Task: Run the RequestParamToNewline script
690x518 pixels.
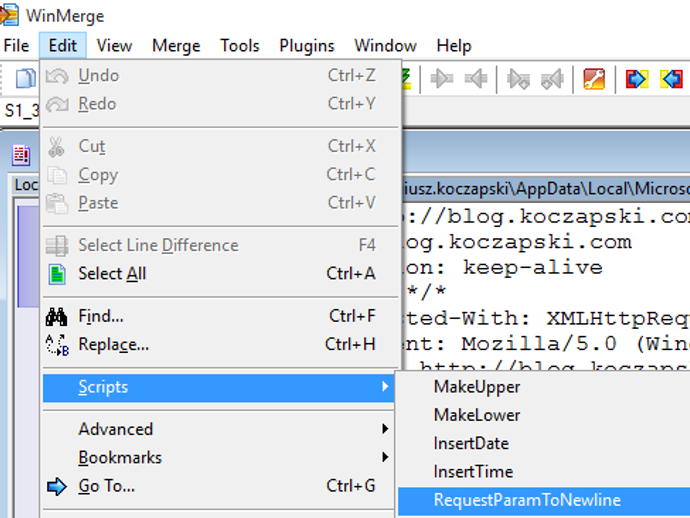Action: click(x=544, y=500)
